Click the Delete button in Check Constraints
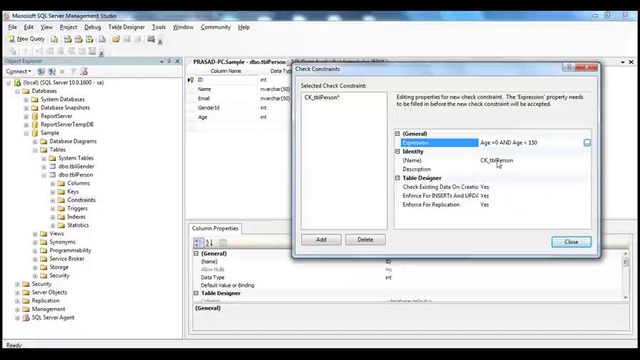The height and width of the screenshot is (360, 640). [x=365, y=240]
